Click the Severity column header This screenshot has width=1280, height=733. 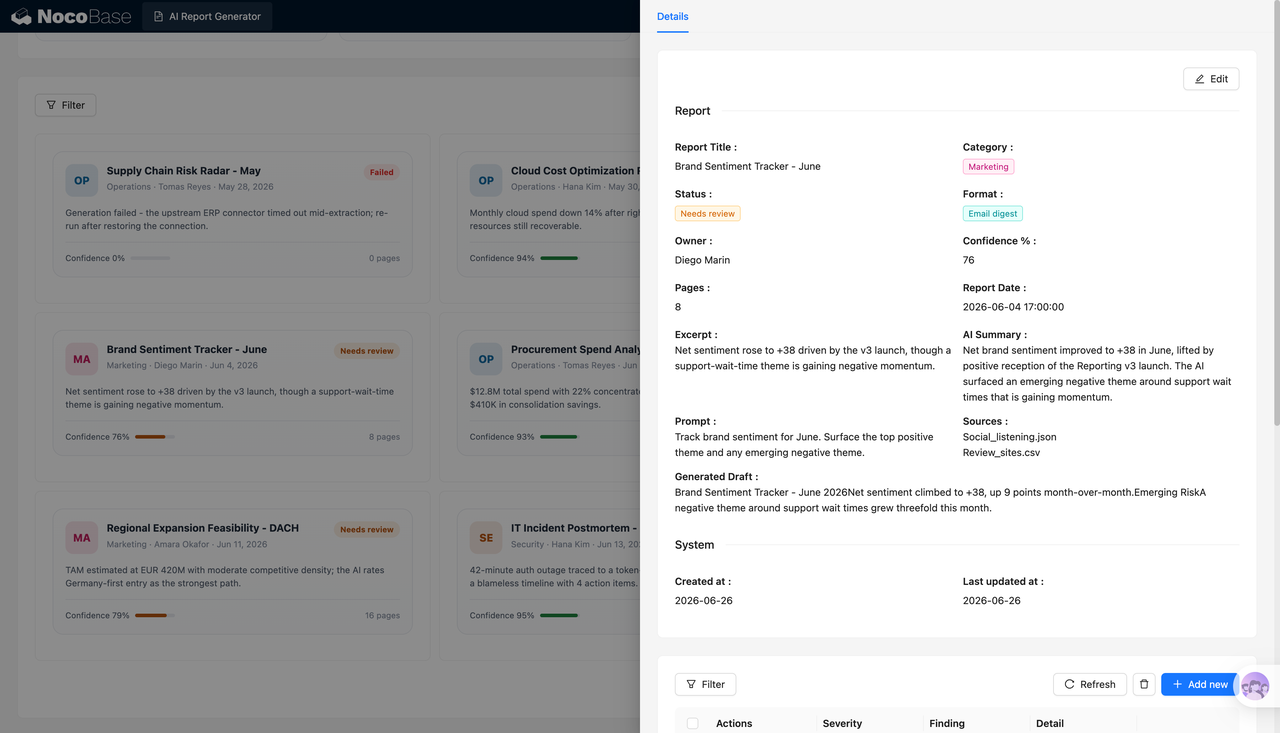point(842,723)
